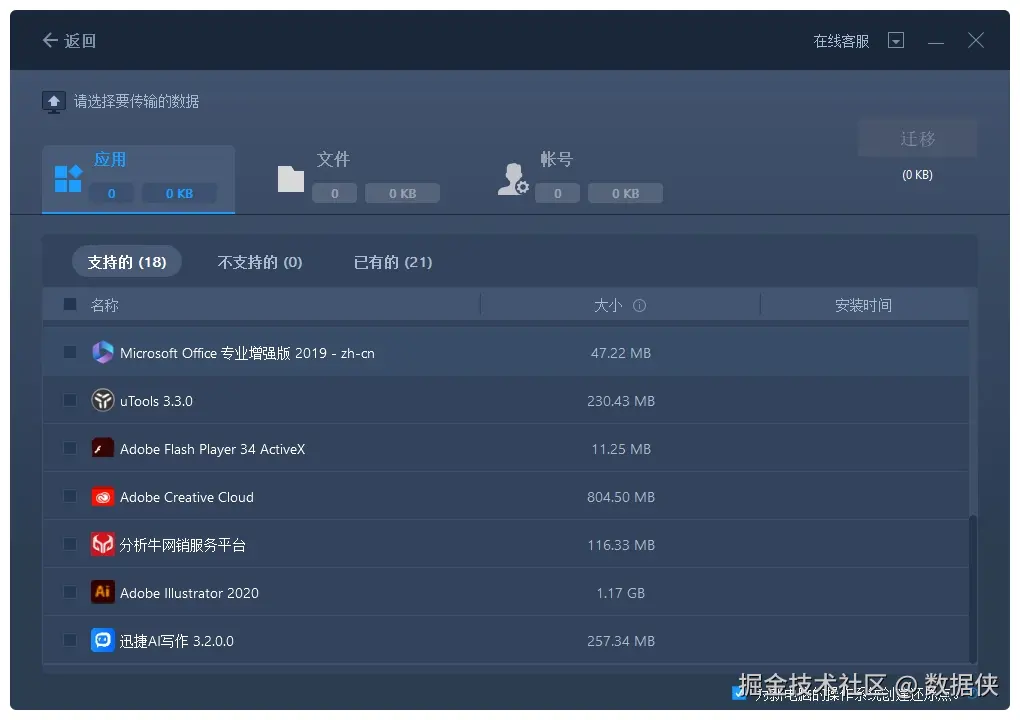The image size is (1020, 720).
Task: Click the upload icon beside 请选择要传输的数据
Action: (x=54, y=102)
